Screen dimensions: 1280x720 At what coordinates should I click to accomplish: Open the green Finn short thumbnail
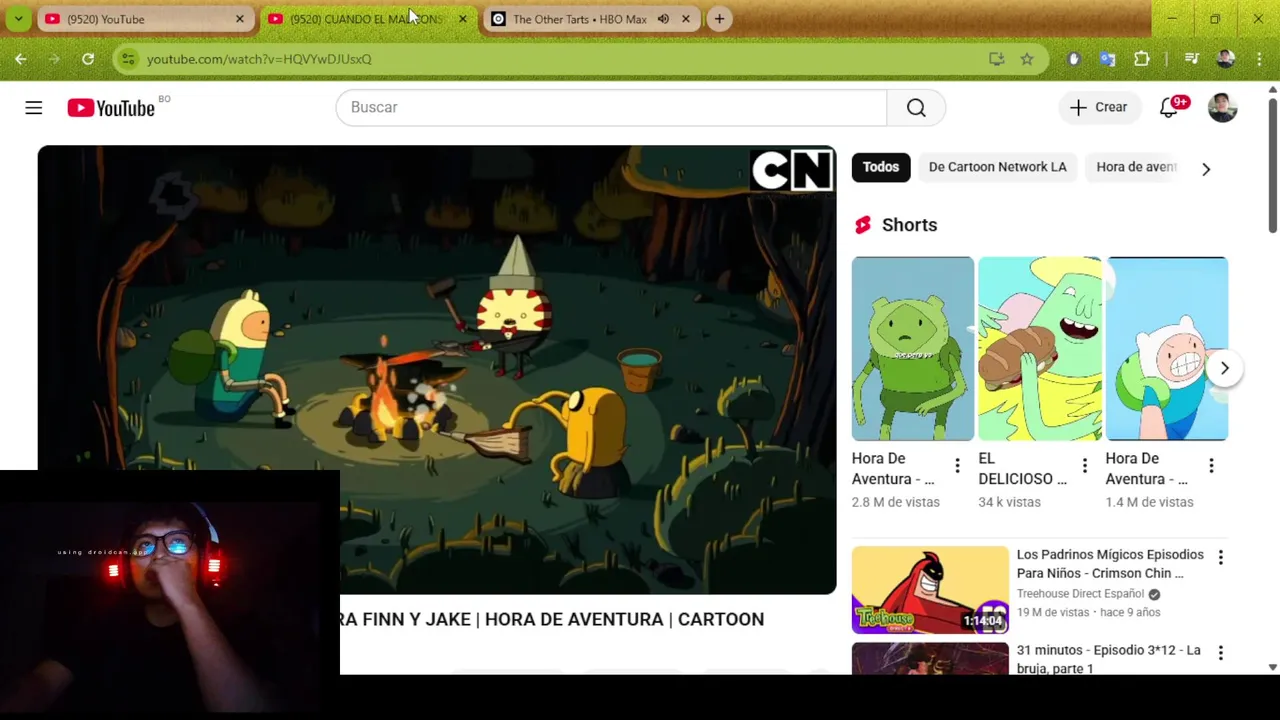click(912, 348)
